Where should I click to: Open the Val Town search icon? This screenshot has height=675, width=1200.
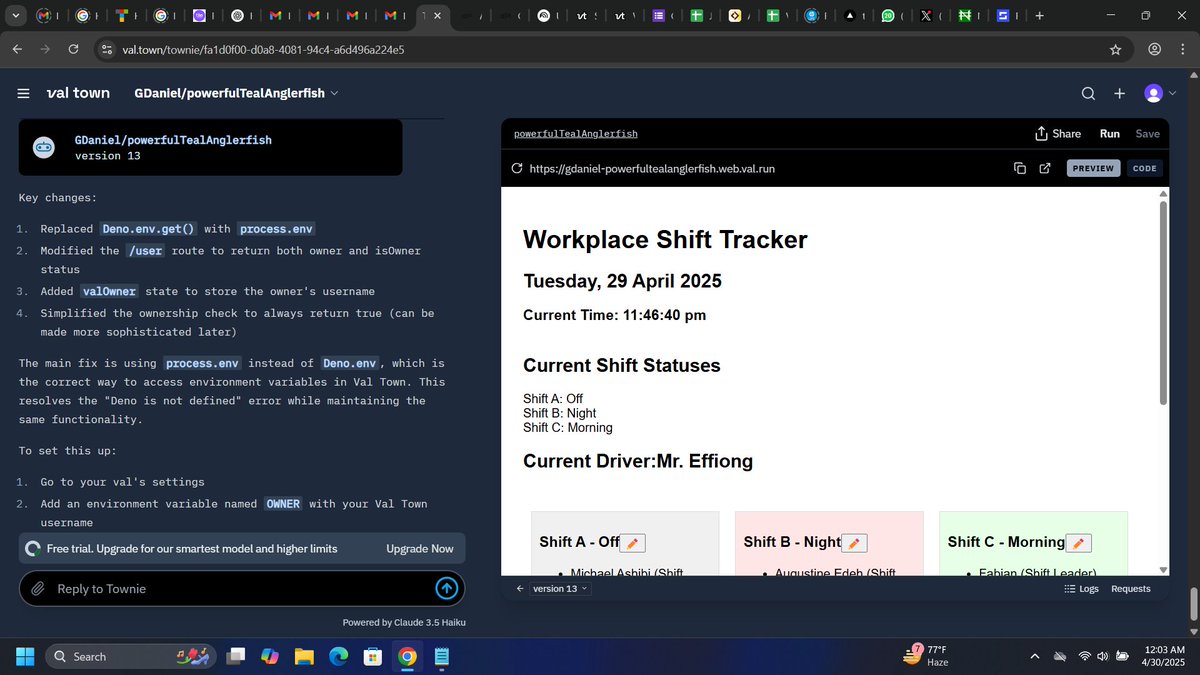(x=1088, y=93)
